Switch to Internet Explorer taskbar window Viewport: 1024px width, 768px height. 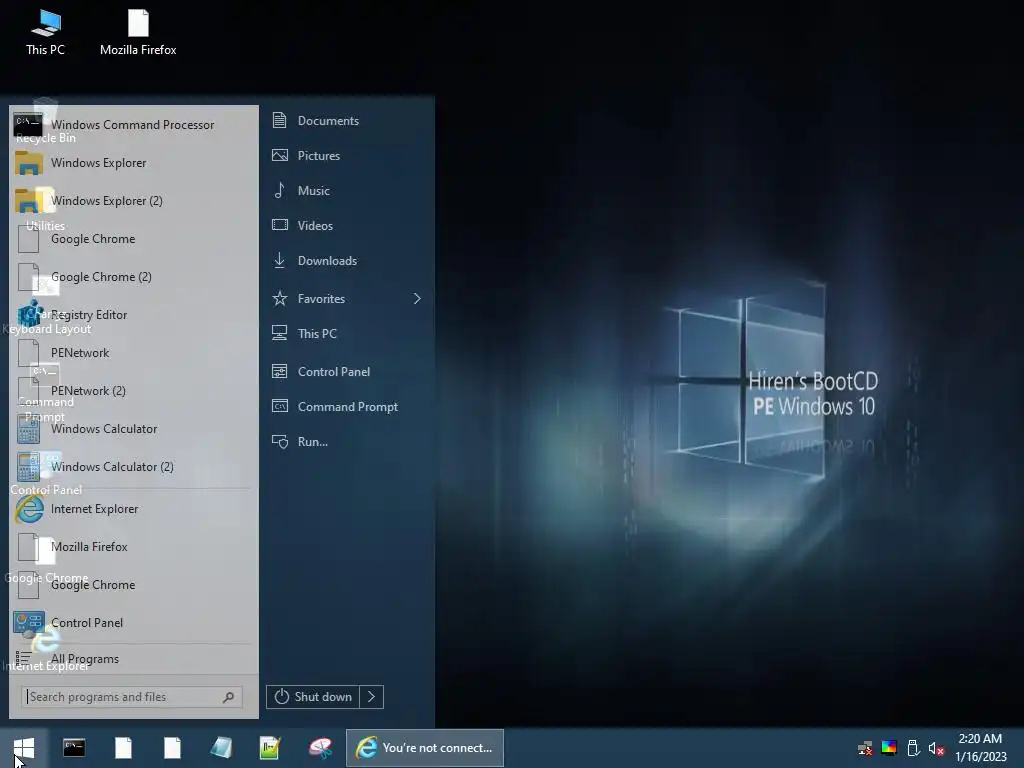424,748
